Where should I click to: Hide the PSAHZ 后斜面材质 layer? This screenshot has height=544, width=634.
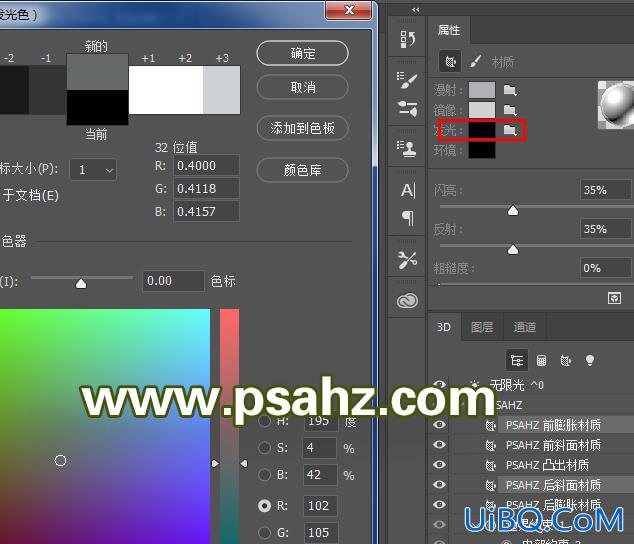[x=440, y=485]
